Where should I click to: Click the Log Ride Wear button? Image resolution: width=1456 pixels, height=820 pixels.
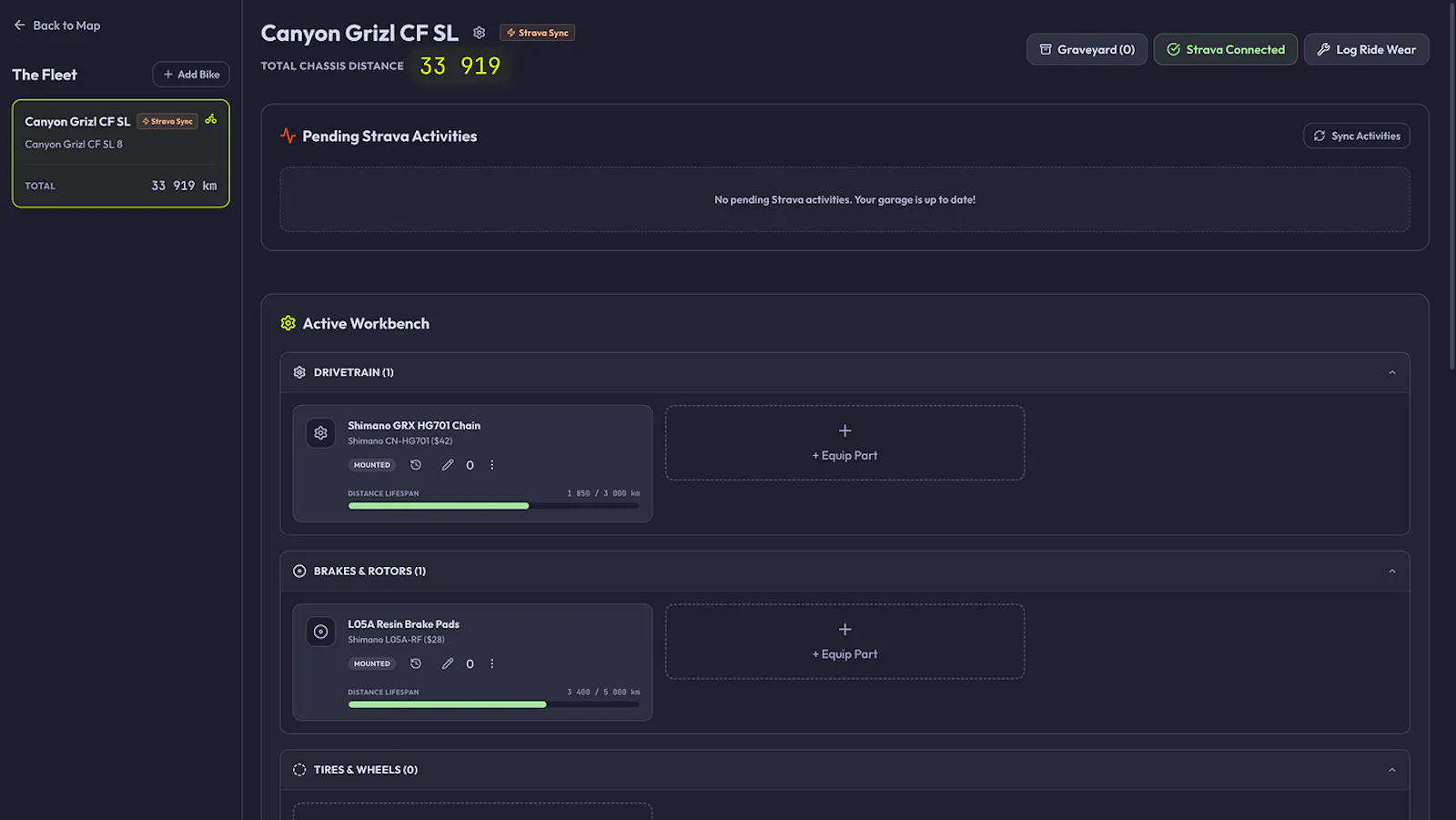[x=1366, y=49]
